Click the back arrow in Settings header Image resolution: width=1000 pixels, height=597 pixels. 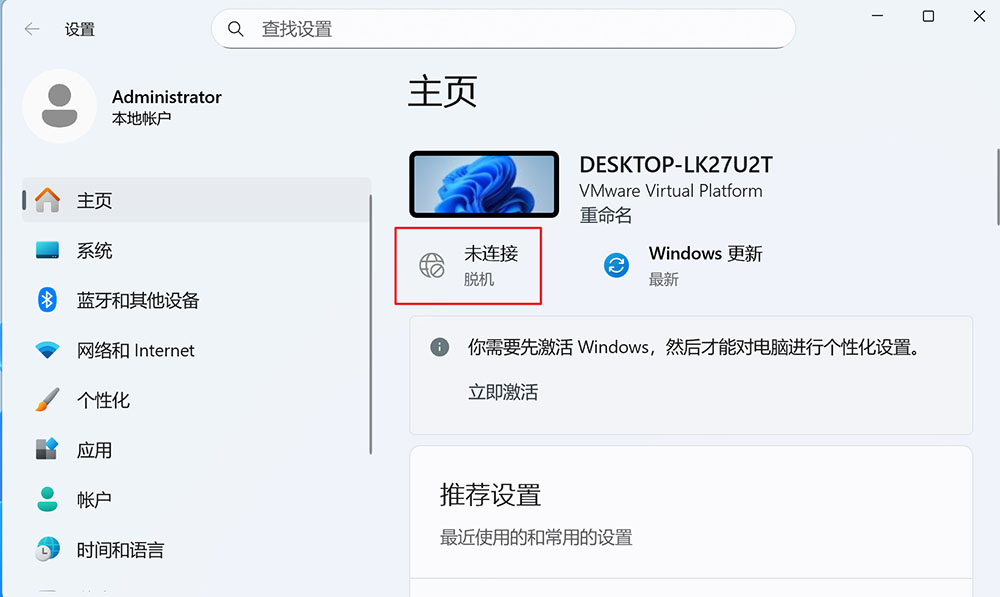(32, 29)
